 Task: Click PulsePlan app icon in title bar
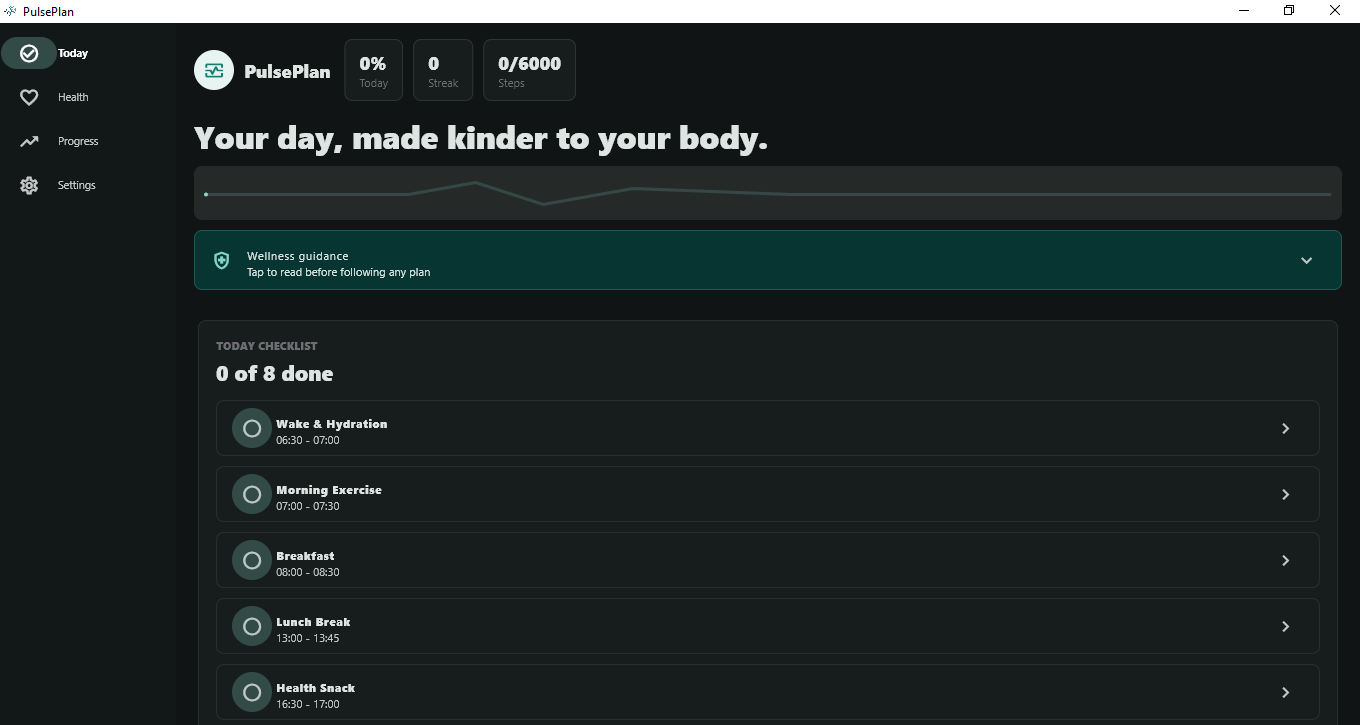pos(10,11)
